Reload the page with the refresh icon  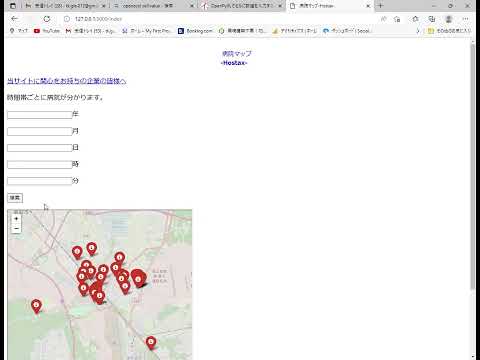point(47,19)
